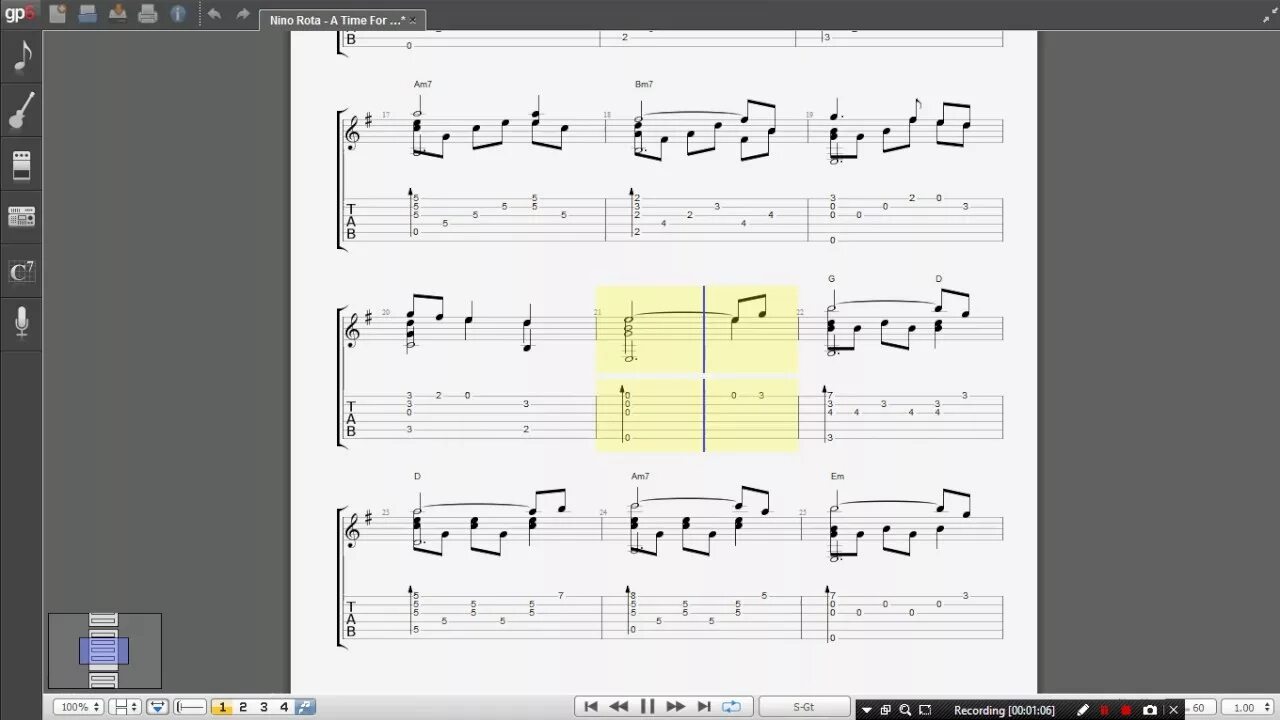Stop the screen recording
Screen dimensions: 1280x720
click(x=1127, y=710)
